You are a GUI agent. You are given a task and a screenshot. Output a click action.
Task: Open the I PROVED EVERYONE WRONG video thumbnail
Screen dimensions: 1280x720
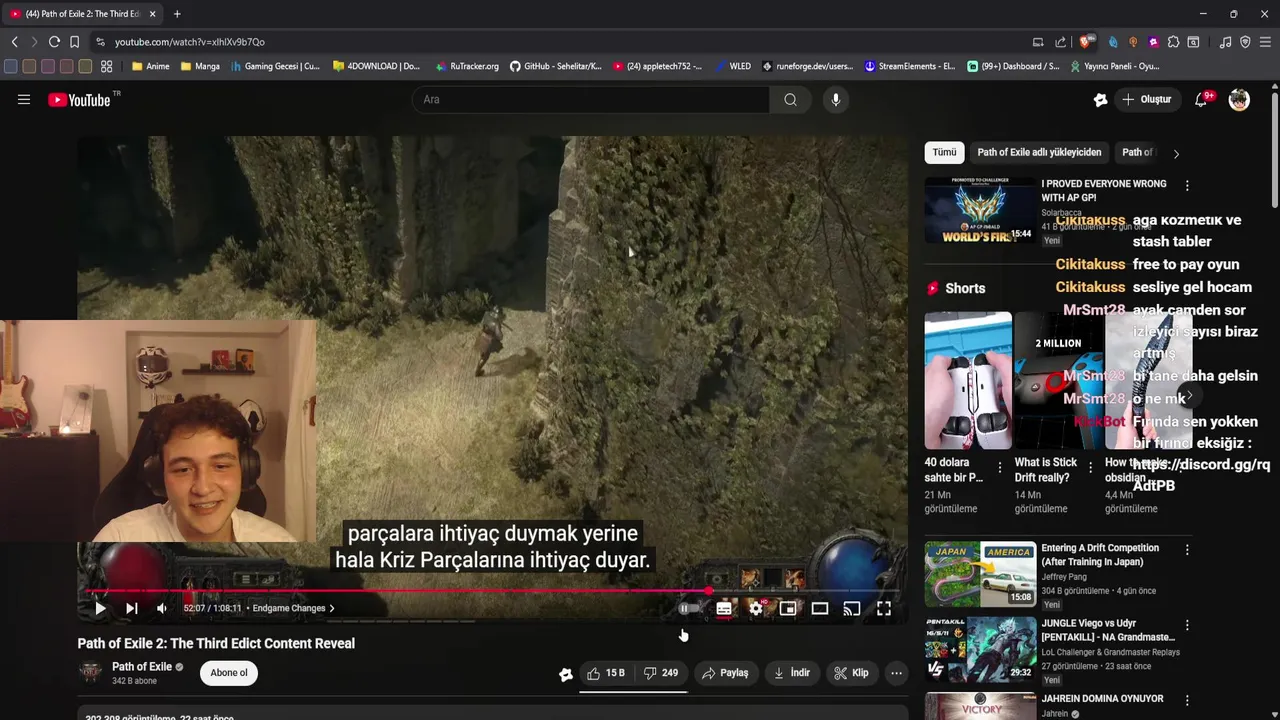[x=981, y=210]
